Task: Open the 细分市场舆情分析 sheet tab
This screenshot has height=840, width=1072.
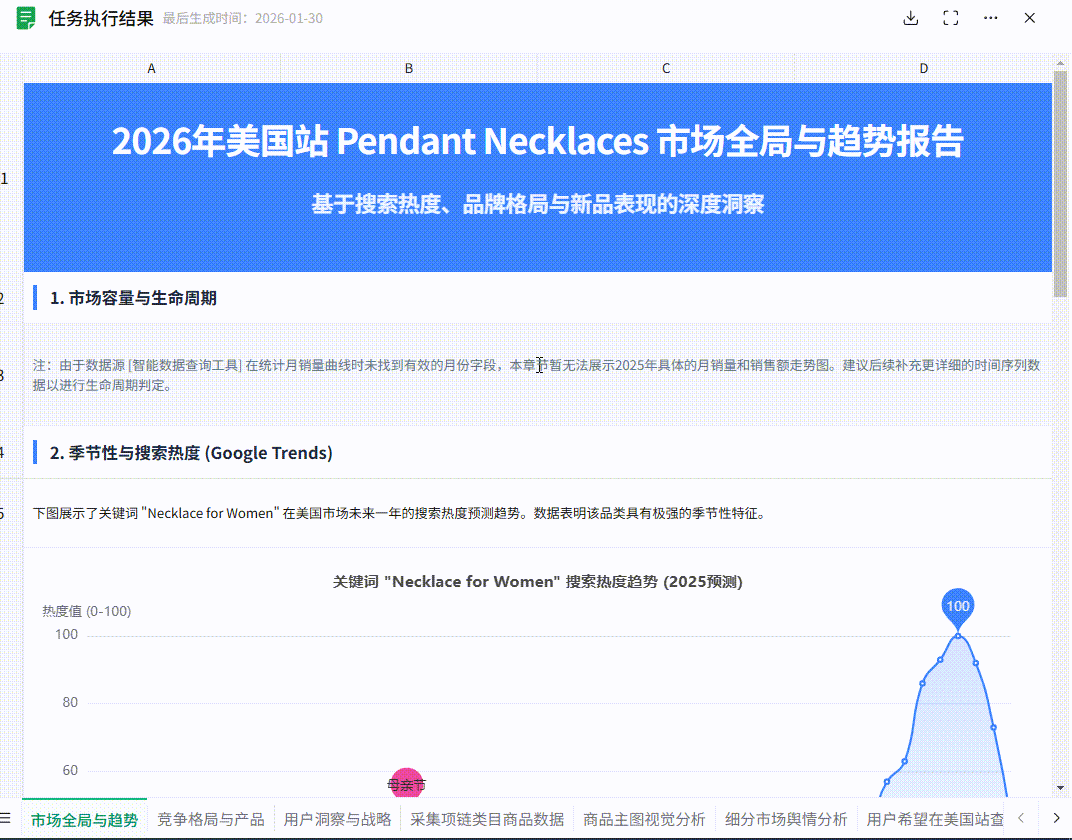Action: click(x=786, y=819)
